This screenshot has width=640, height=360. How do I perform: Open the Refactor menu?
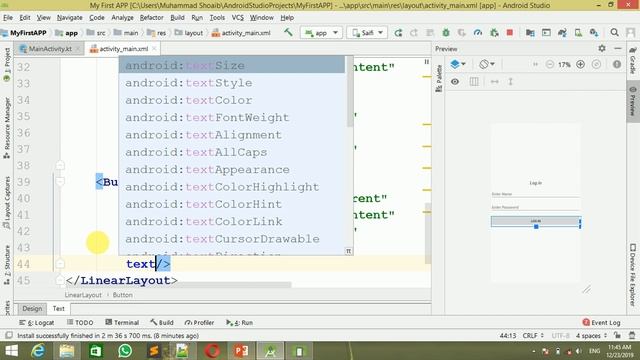pos(151,18)
